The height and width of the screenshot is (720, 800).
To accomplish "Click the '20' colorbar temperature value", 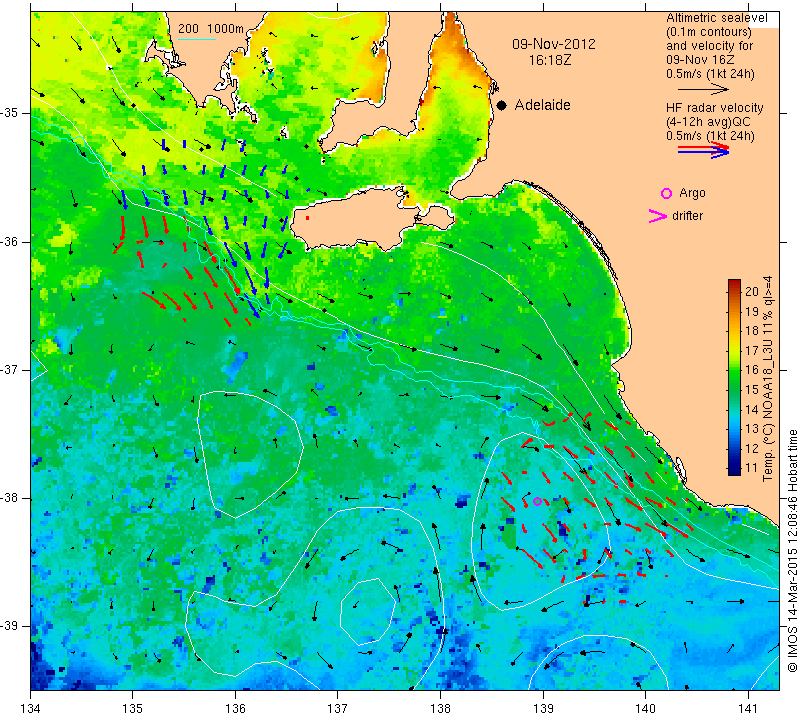I will click(752, 291).
